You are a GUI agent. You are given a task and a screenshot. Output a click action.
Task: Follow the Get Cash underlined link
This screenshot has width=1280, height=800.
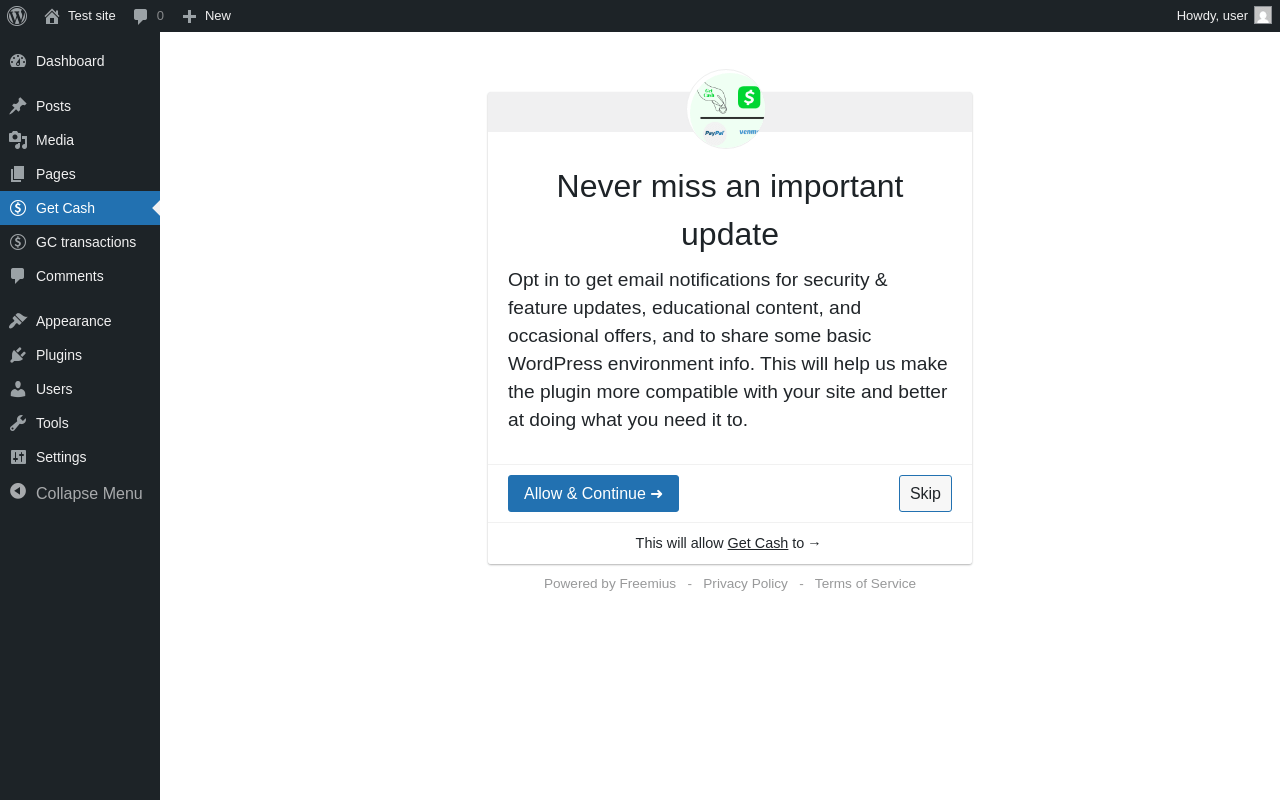(758, 543)
